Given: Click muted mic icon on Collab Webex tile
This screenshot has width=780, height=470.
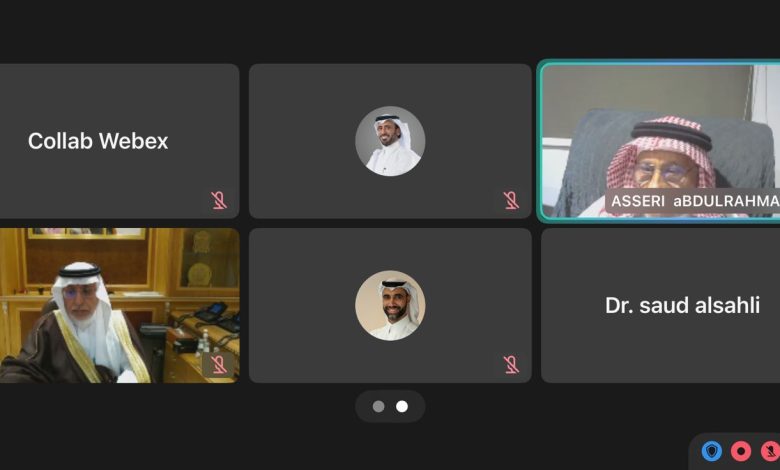Looking at the screenshot, I should click(219, 200).
